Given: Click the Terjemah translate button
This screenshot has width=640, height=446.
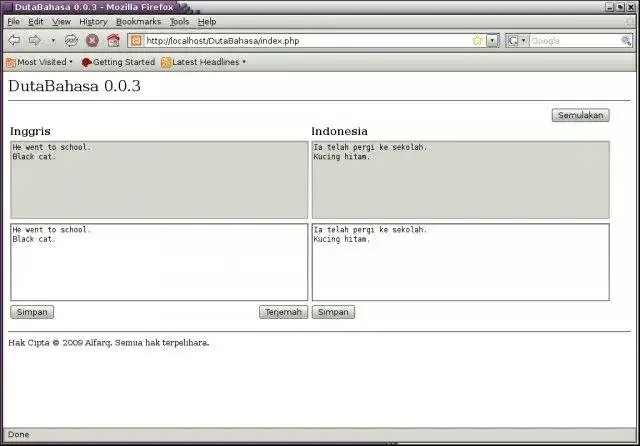Looking at the screenshot, I should coord(283,312).
